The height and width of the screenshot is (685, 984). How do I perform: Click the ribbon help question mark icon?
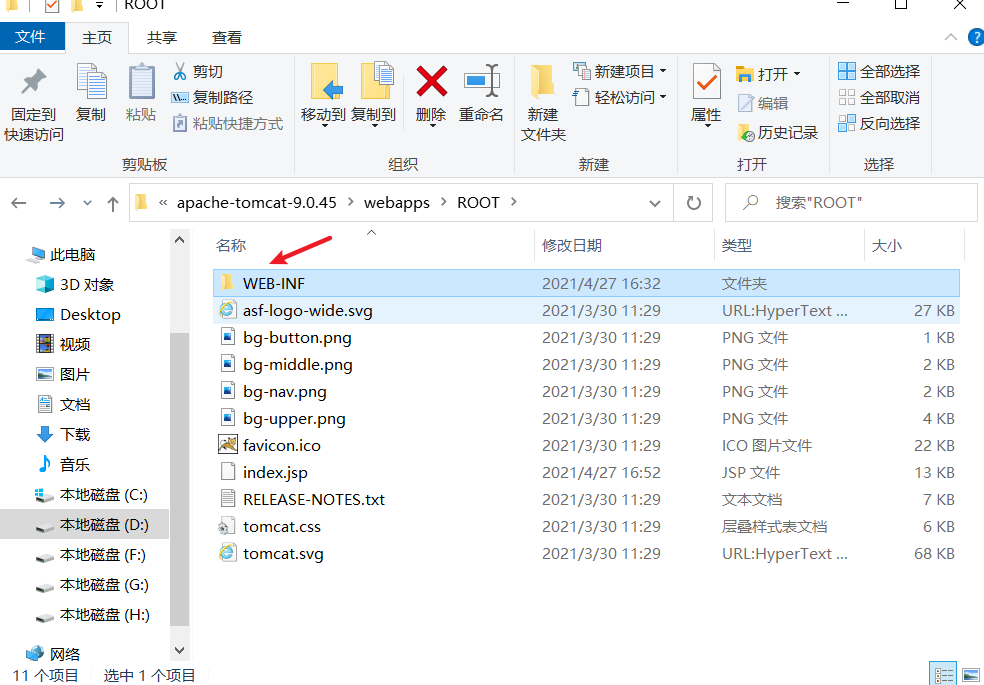(x=976, y=38)
